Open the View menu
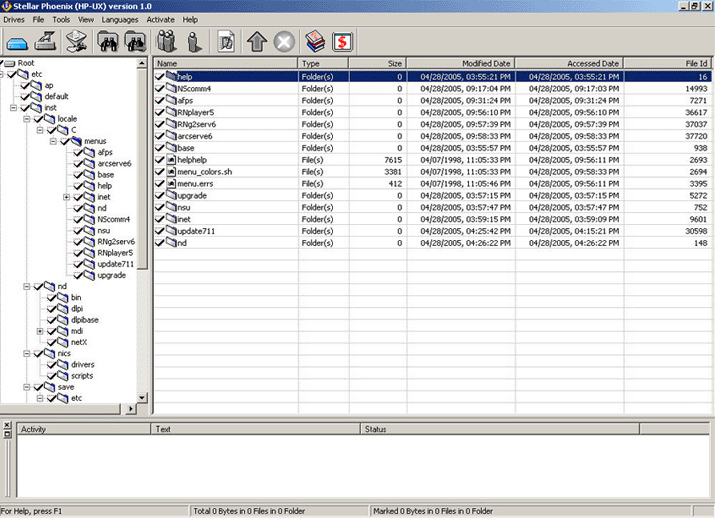This screenshot has width=715, height=518. click(x=86, y=20)
